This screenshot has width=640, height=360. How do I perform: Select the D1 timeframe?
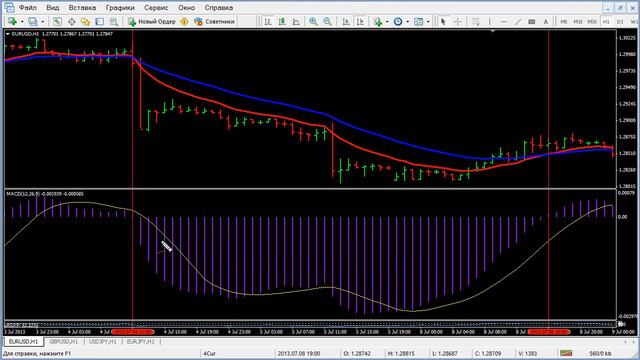(620, 22)
